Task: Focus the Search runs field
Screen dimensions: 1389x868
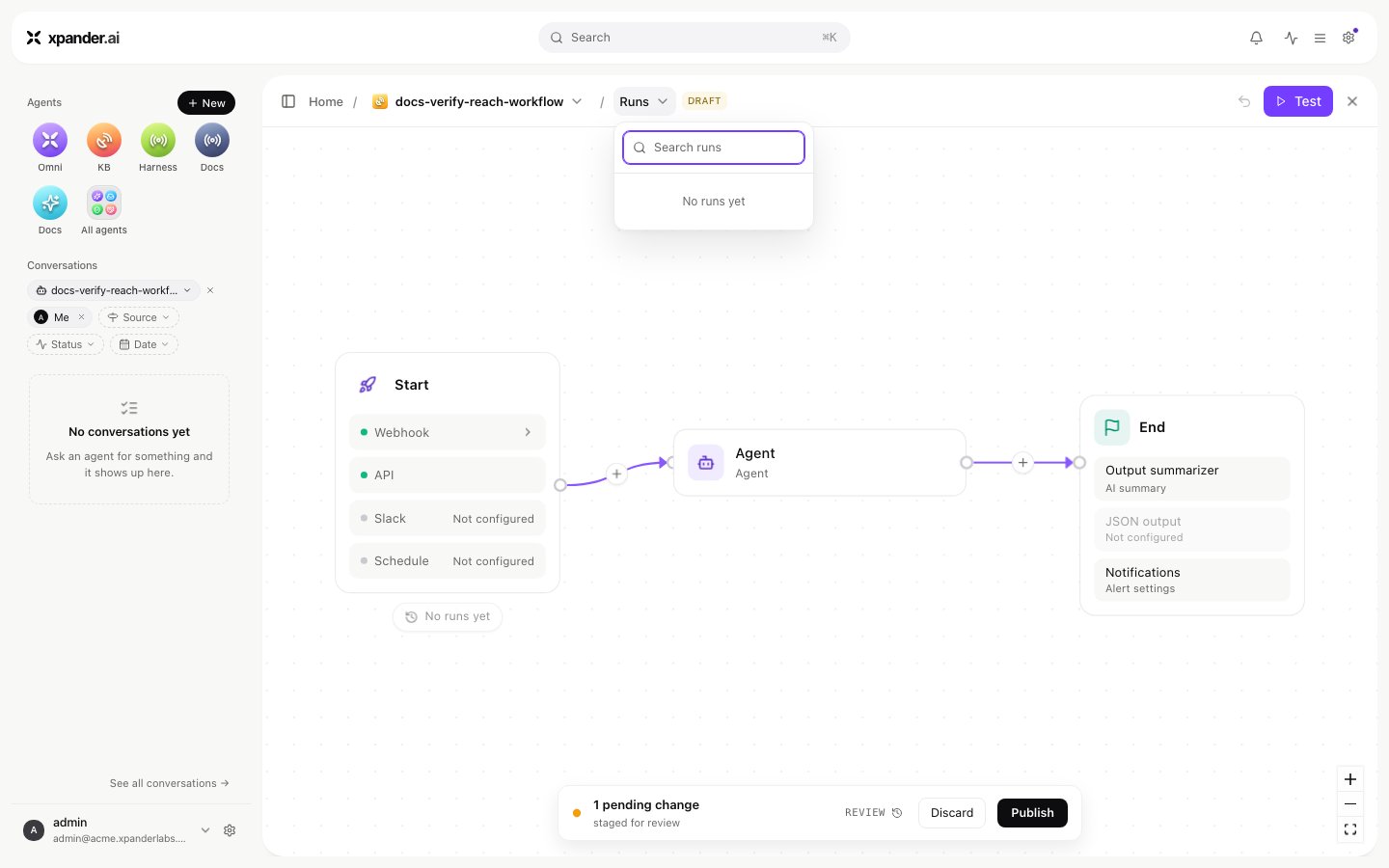Action: [714, 148]
